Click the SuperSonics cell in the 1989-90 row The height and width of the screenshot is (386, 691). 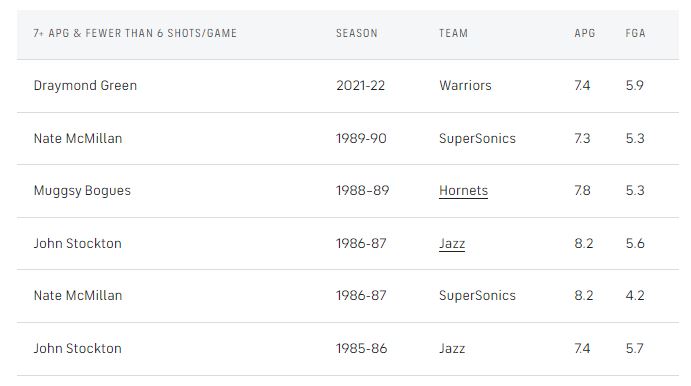(x=477, y=139)
